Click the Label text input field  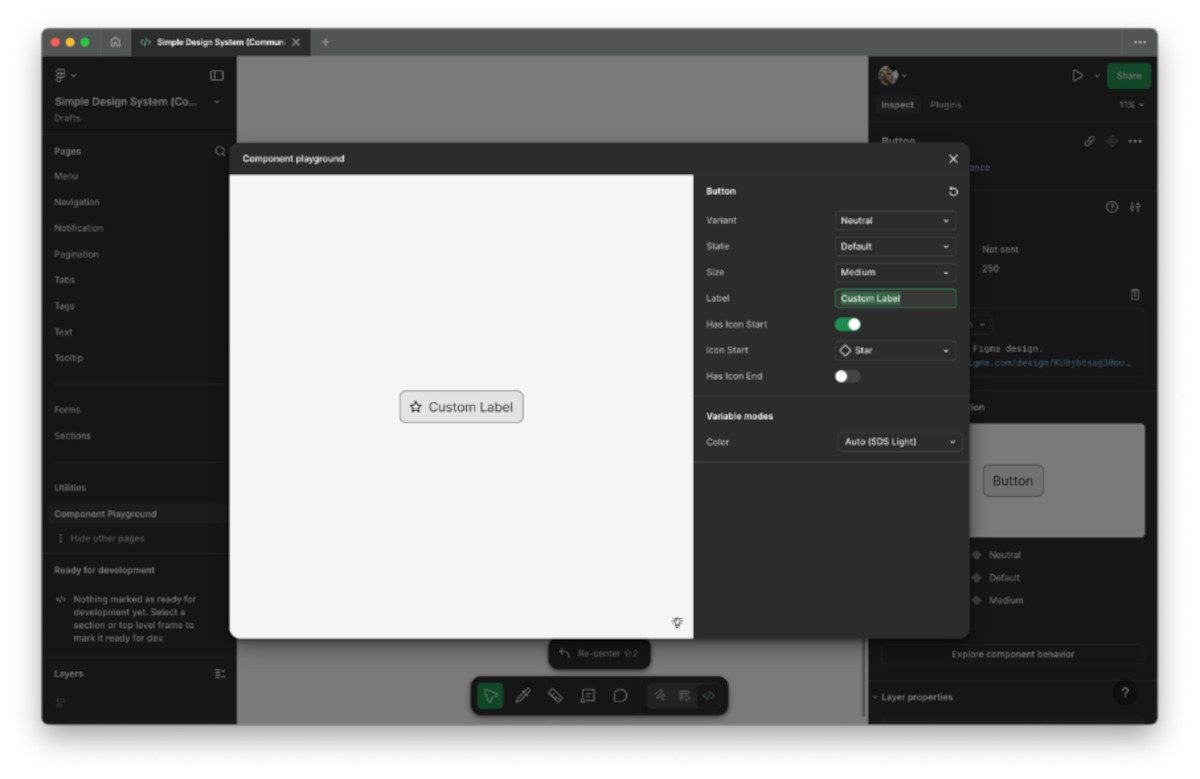click(x=895, y=298)
